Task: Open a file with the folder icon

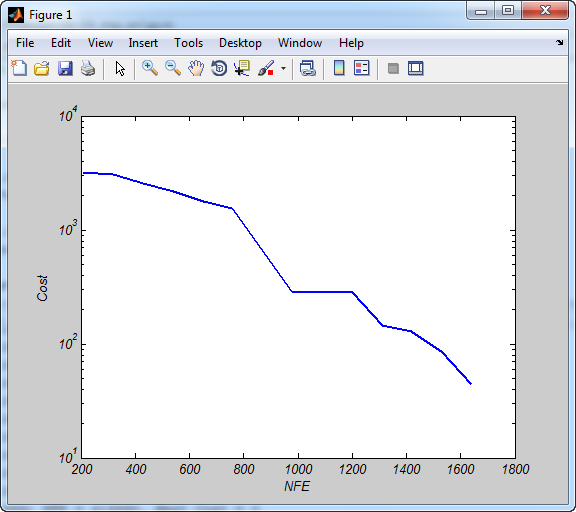Action: pyautogui.click(x=42, y=68)
